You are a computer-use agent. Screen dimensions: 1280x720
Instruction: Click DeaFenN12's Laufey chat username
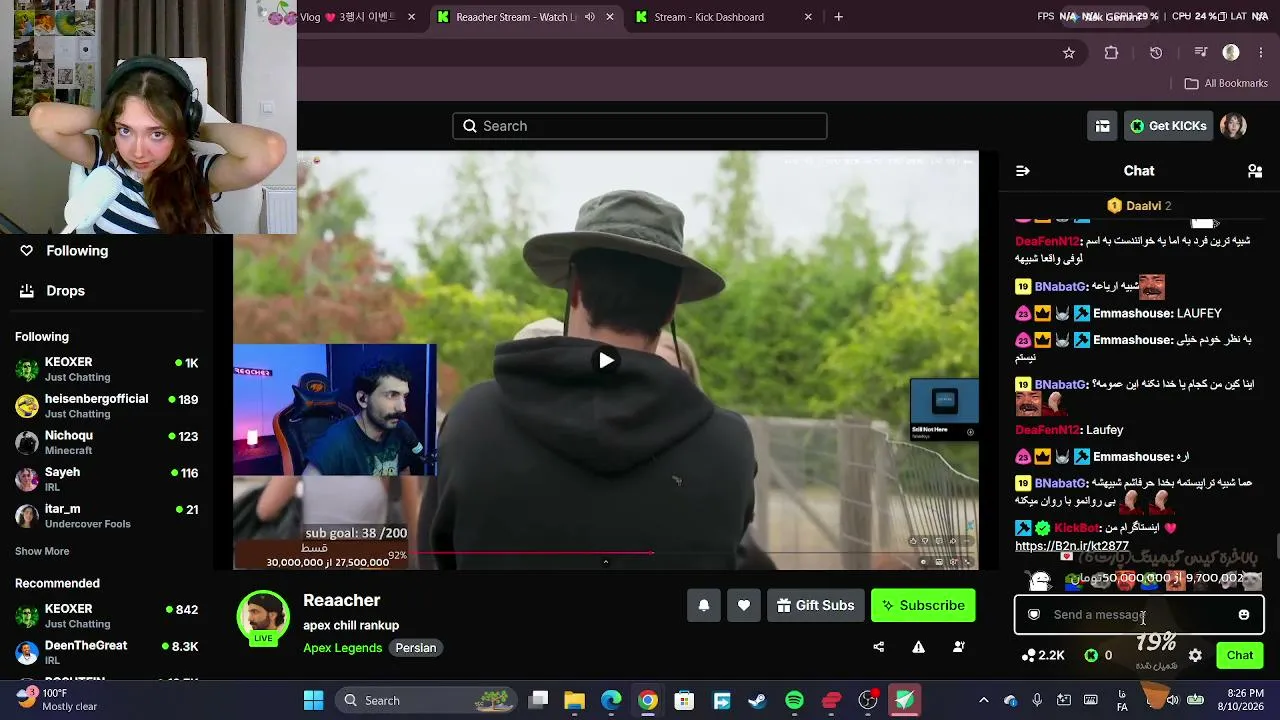[1047, 430]
